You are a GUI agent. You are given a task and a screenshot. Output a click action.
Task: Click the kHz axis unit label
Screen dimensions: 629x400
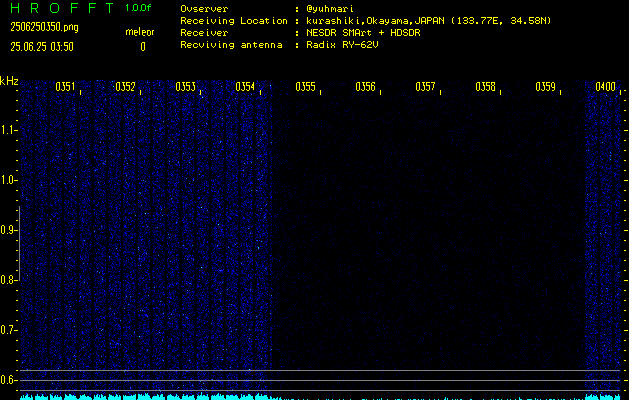click(9, 81)
